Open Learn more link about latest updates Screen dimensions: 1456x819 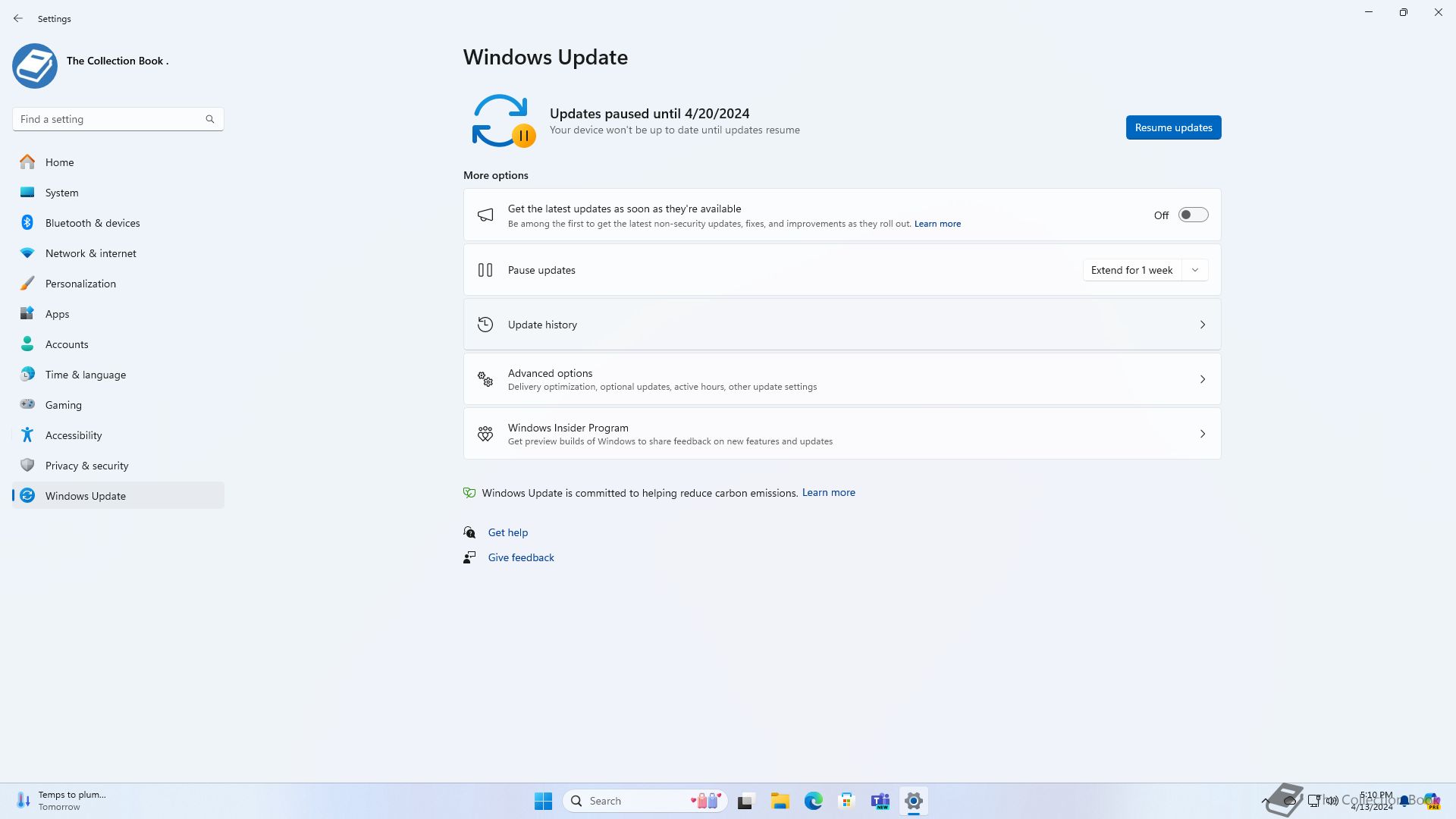(937, 224)
